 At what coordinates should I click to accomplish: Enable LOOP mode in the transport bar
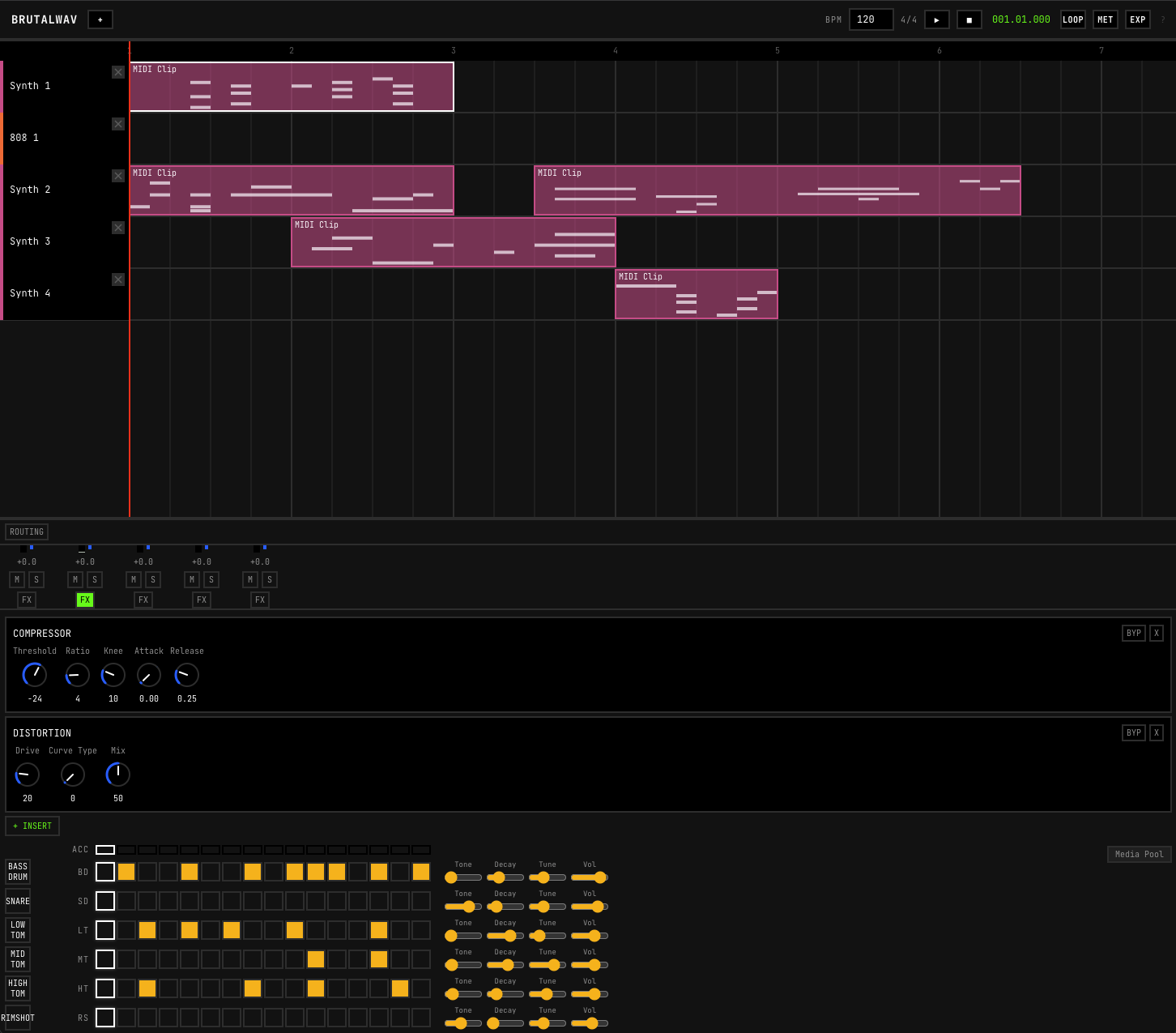pyautogui.click(x=1072, y=19)
